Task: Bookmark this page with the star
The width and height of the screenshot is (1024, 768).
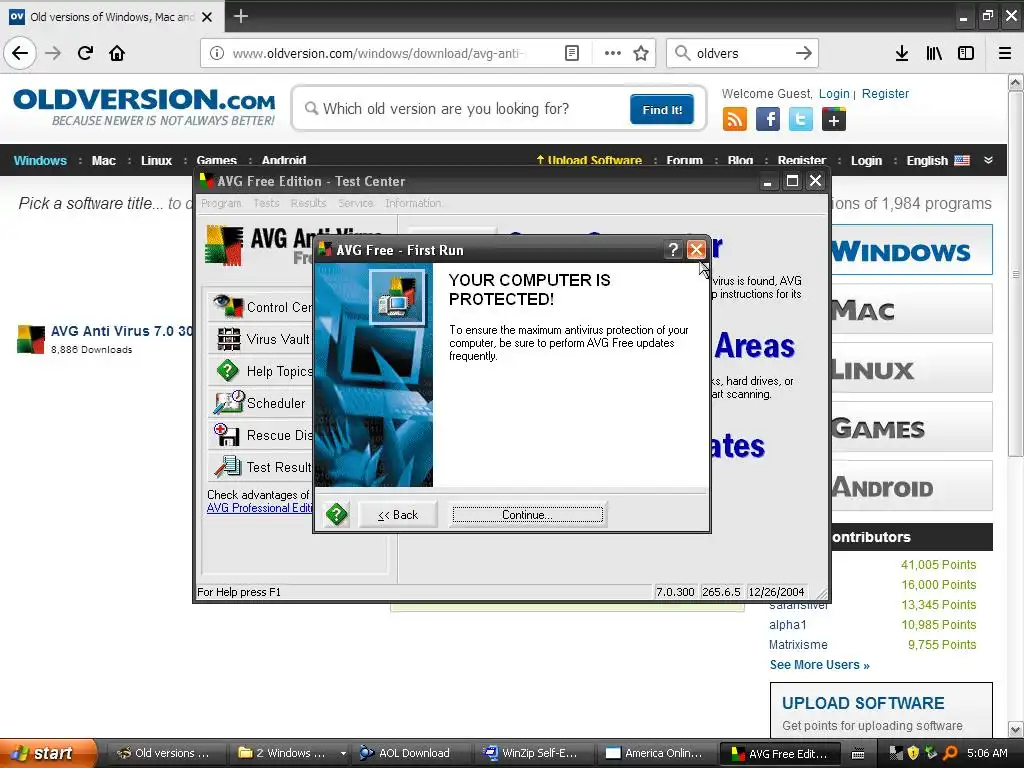Action: 641,53
